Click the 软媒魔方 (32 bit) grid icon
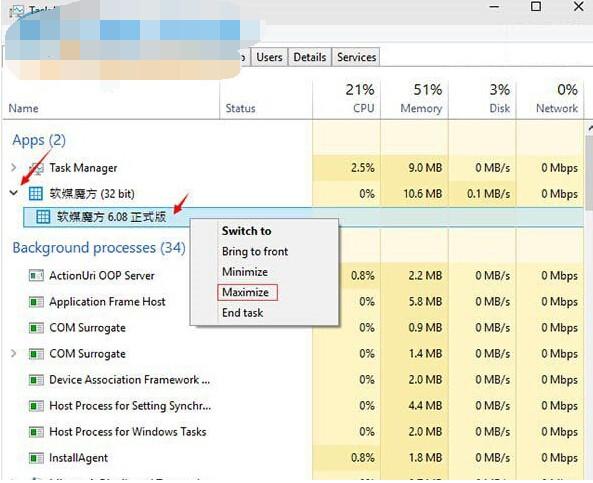 coord(36,194)
